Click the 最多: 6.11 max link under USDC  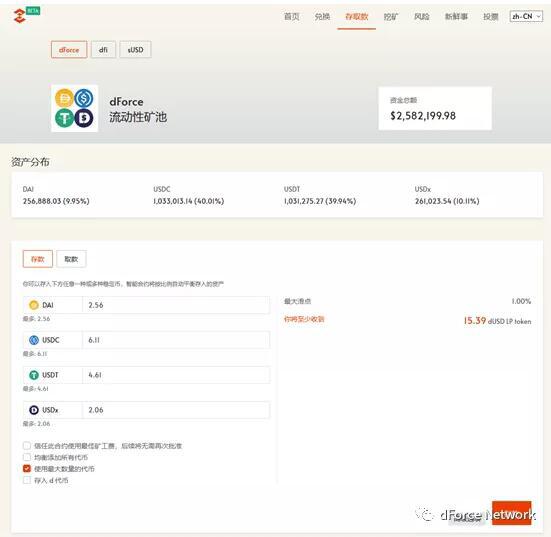click(x=35, y=354)
